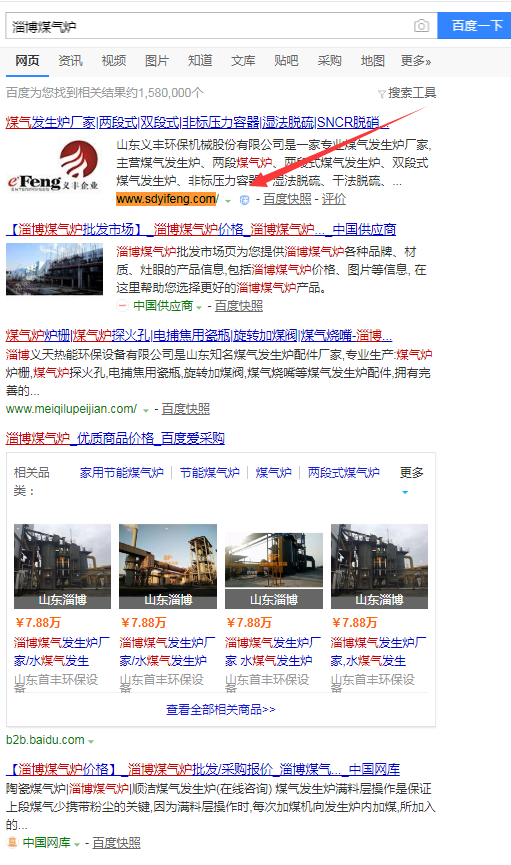Open 百度快照 for the meiqilupeijian result

(185, 409)
